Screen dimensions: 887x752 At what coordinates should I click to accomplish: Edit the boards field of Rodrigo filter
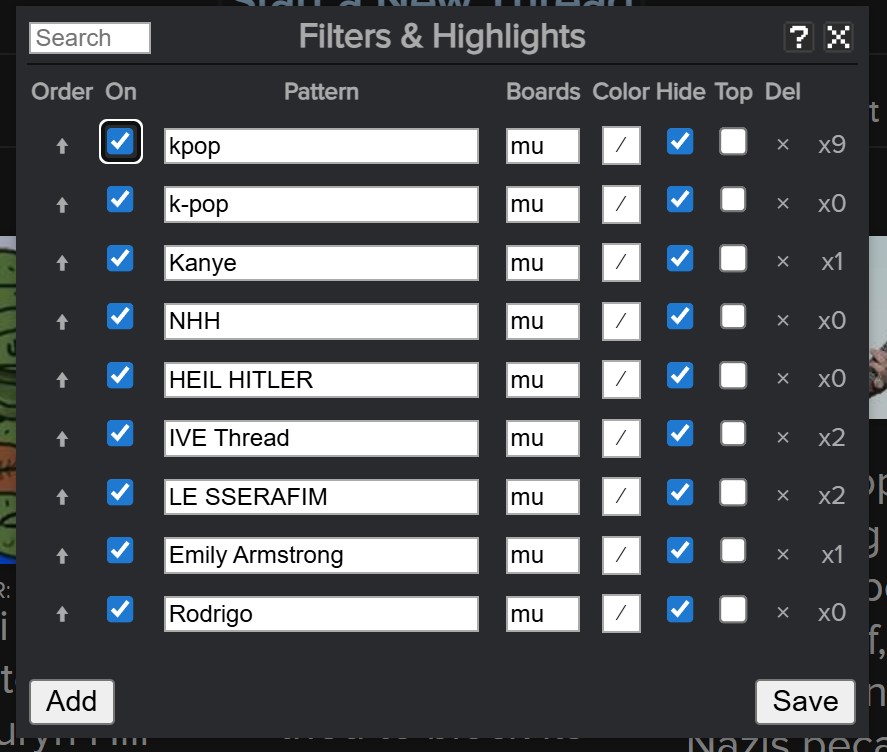542,613
